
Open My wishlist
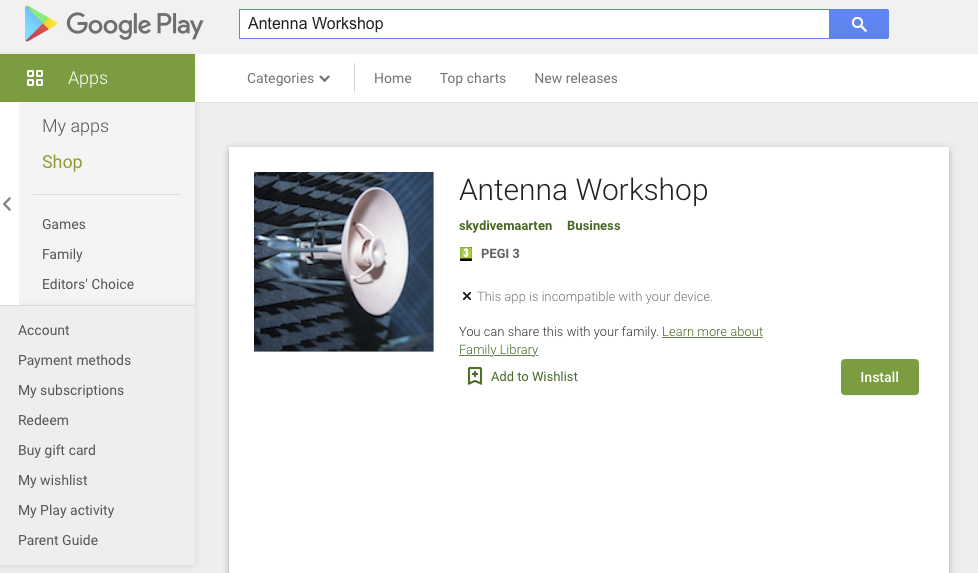point(52,480)
